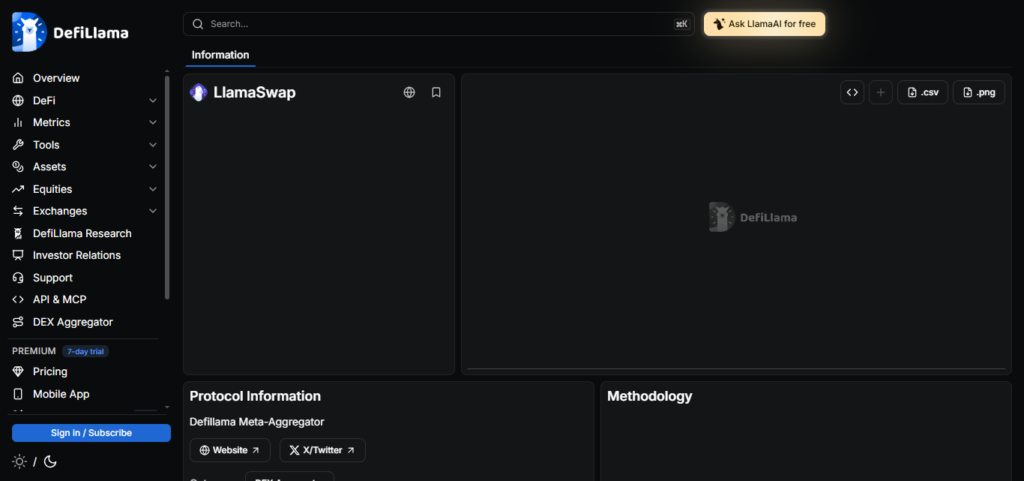Open the X/Twitter link

point(323,450)
